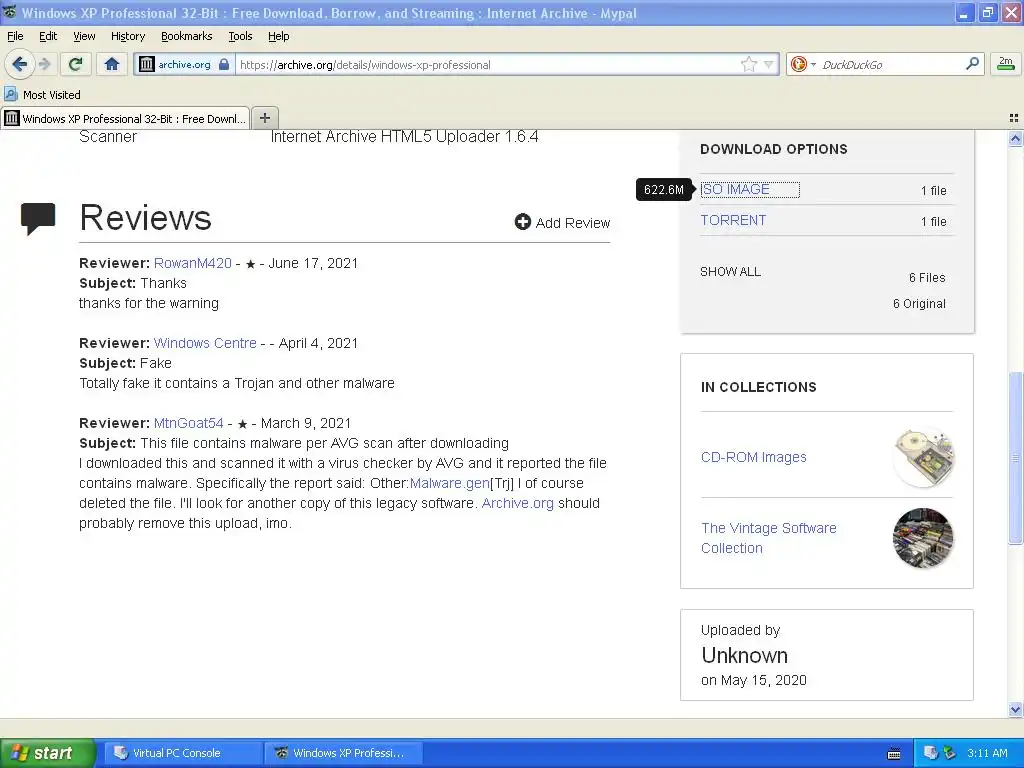
Task: Open The Vintage Software Collection link
Action: (769, 538)
